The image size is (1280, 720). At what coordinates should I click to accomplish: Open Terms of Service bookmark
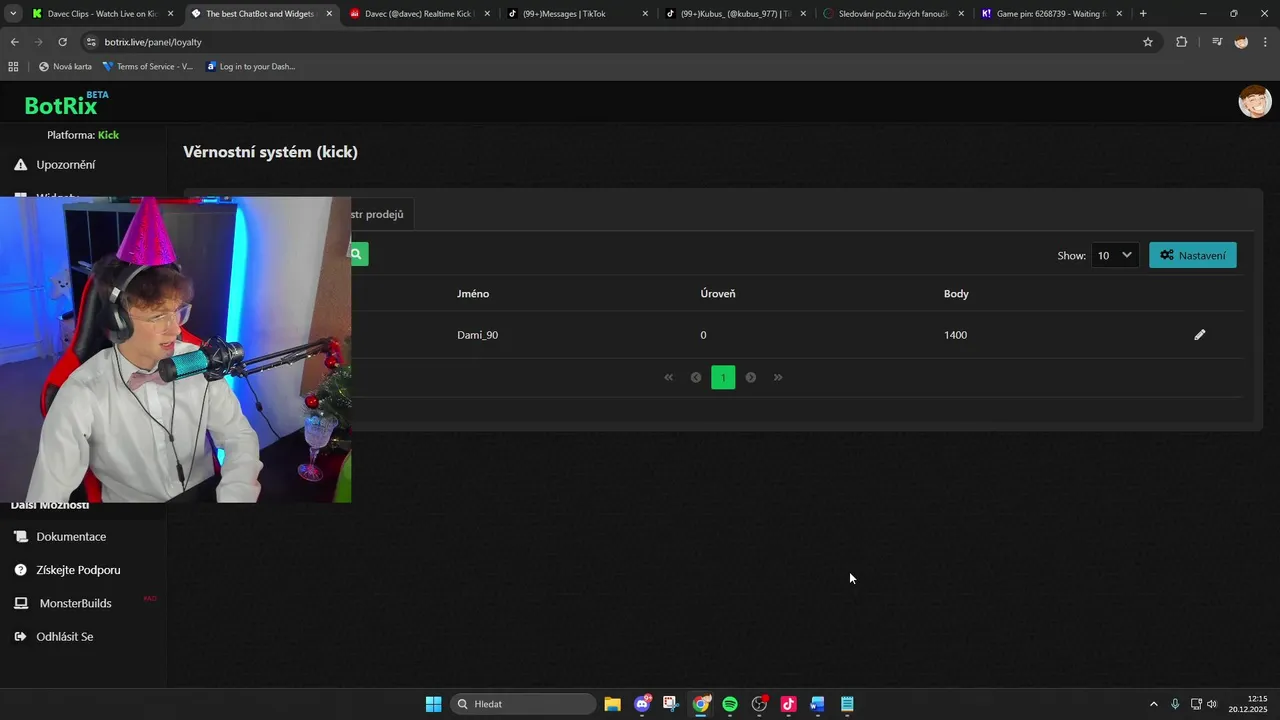[x=148, y=67]
